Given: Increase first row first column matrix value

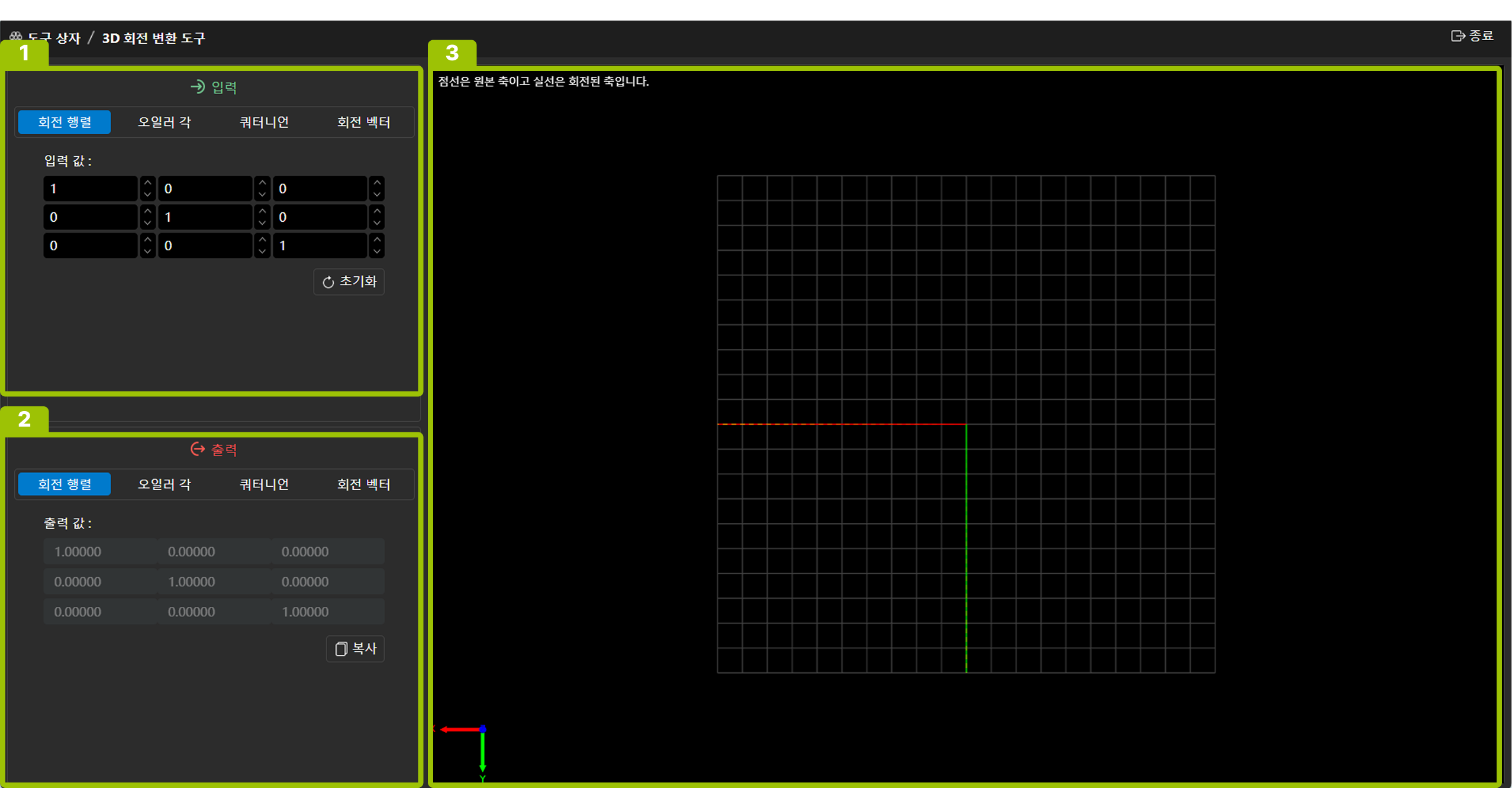Looking at the screenshot, I should (x=148, y=183).
